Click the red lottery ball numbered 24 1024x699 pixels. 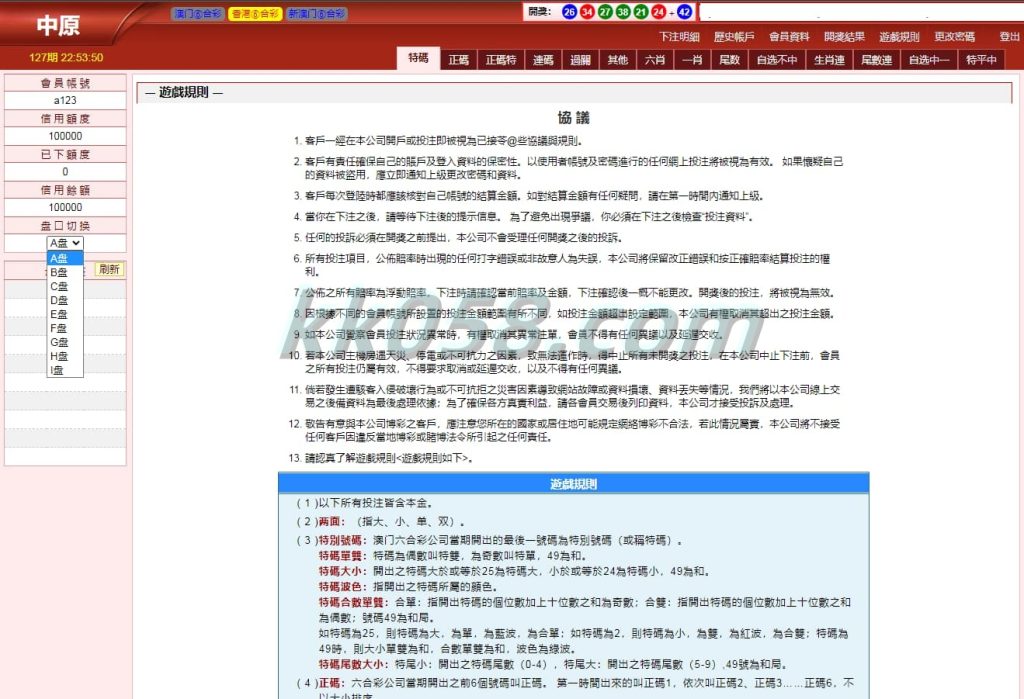click(658, 12)
